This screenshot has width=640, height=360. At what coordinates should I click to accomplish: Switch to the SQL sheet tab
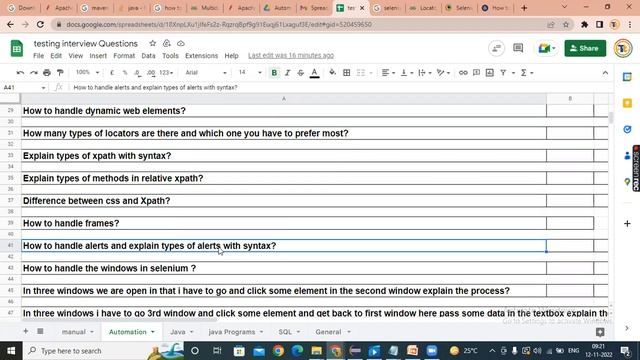point(289,332)
